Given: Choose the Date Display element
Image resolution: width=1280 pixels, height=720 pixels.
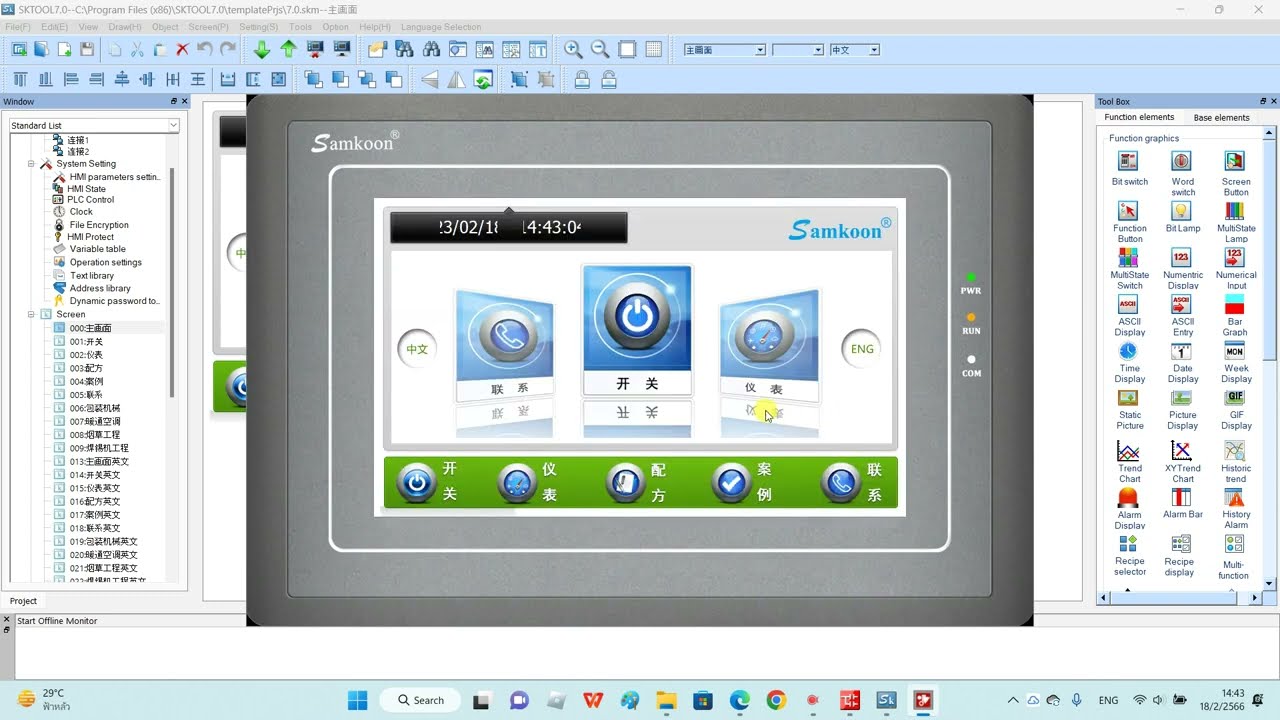Looking at the screenshot, I should [1182, 362].
